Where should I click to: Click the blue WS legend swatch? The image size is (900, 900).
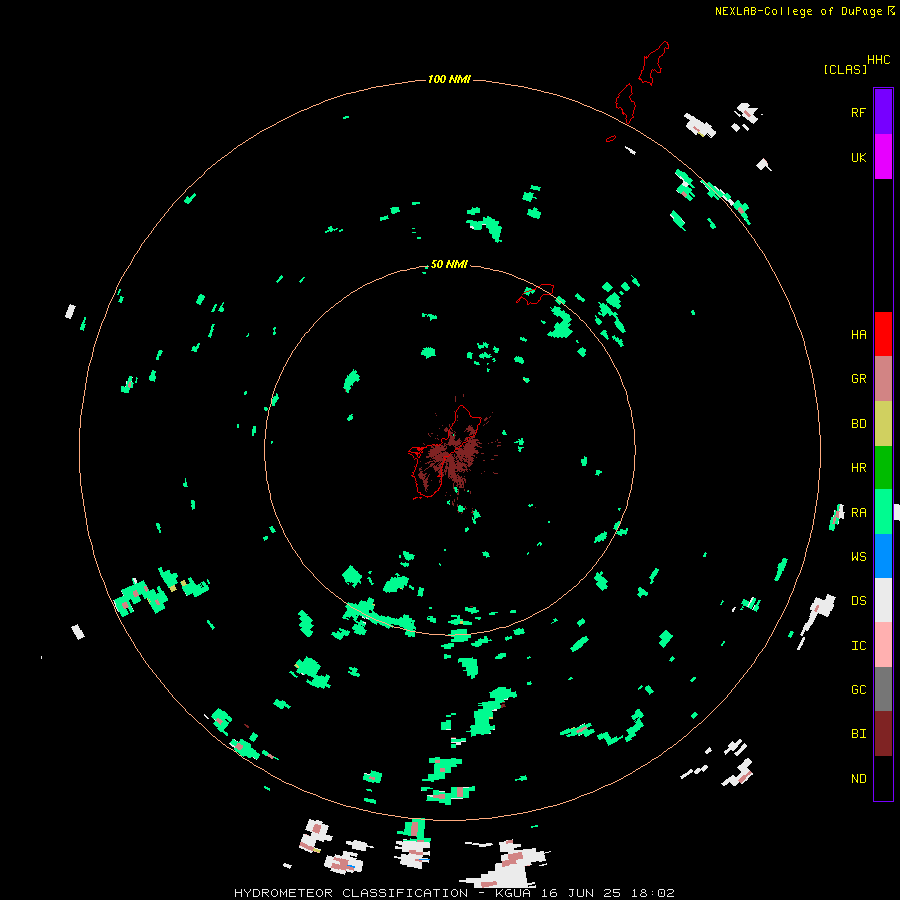pyautogui.click(x=883, y=556)
